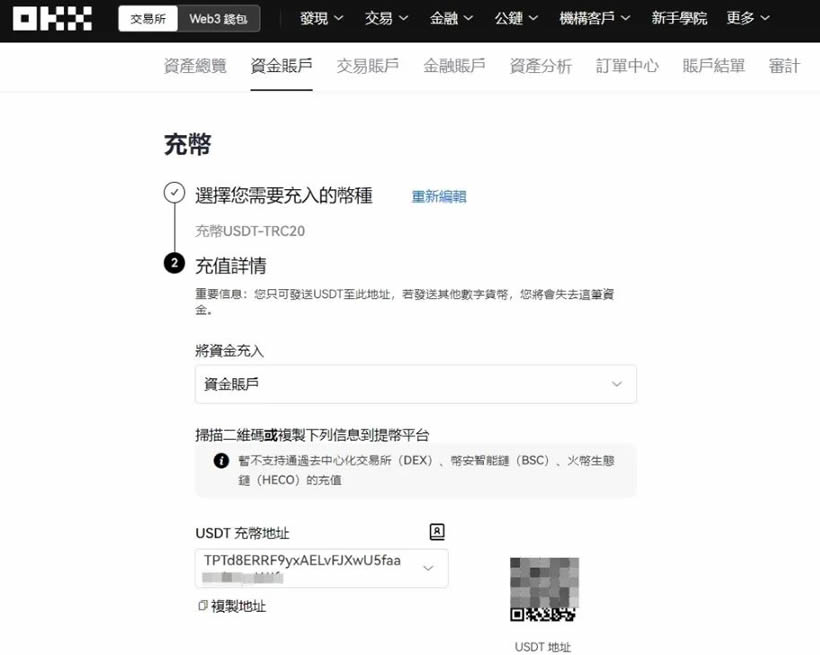Click the info icon in the warning box
The width and height of the screenshot is (820, 655).
click(x=219, y=460)
